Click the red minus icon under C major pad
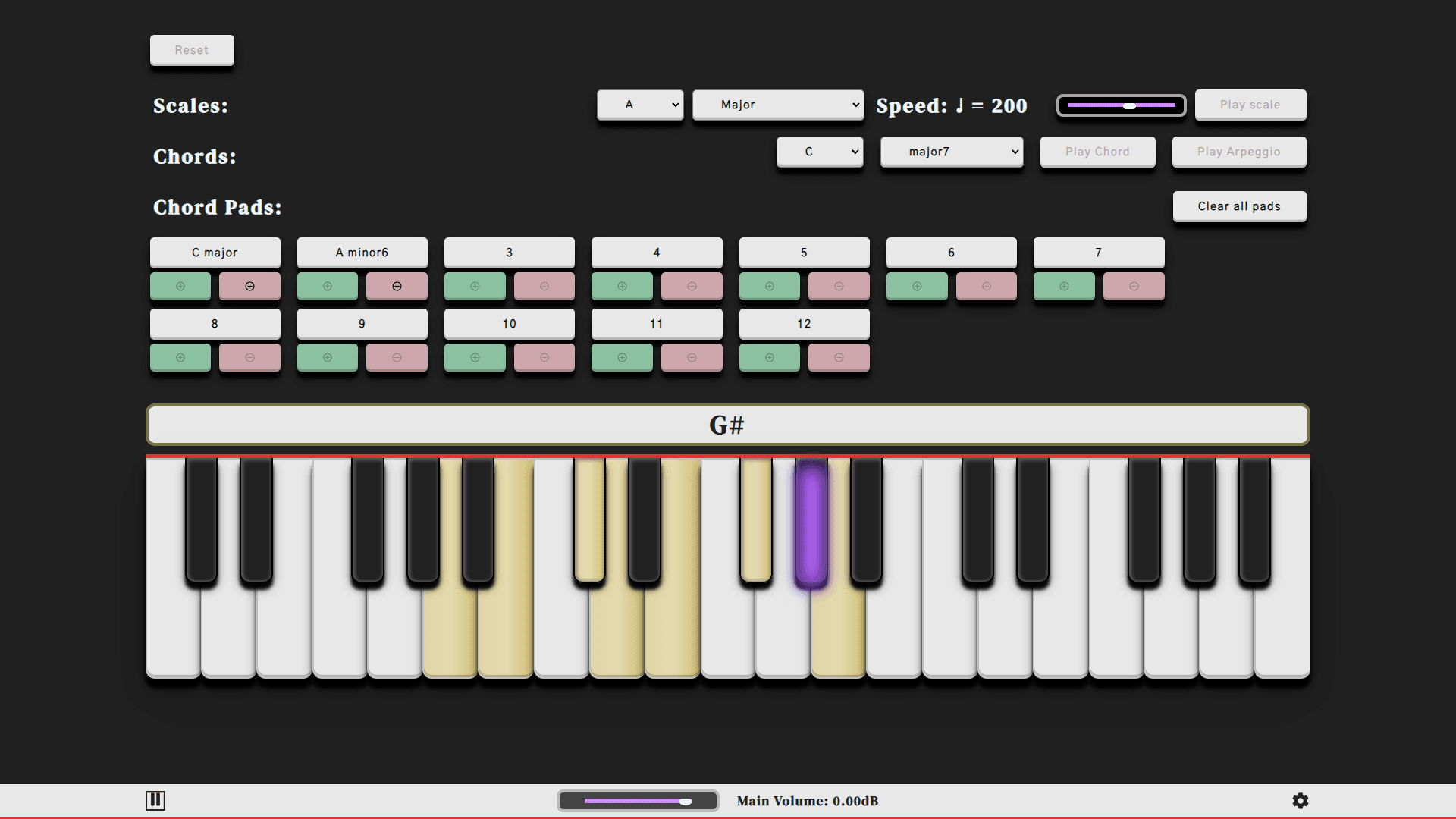The height and width of the screenshot is (819, 1456). pyautogui.click(x=249, y=287)
